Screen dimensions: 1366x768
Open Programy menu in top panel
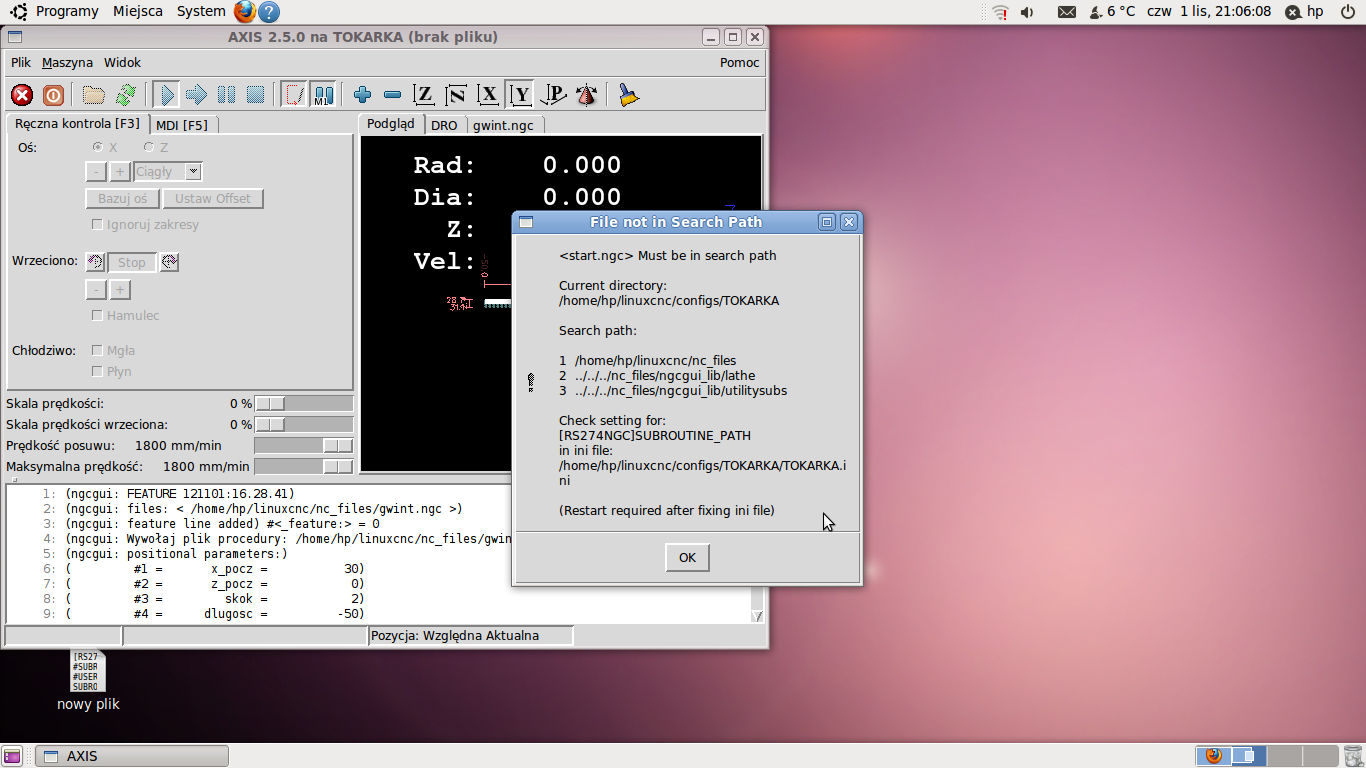(67, 12)
